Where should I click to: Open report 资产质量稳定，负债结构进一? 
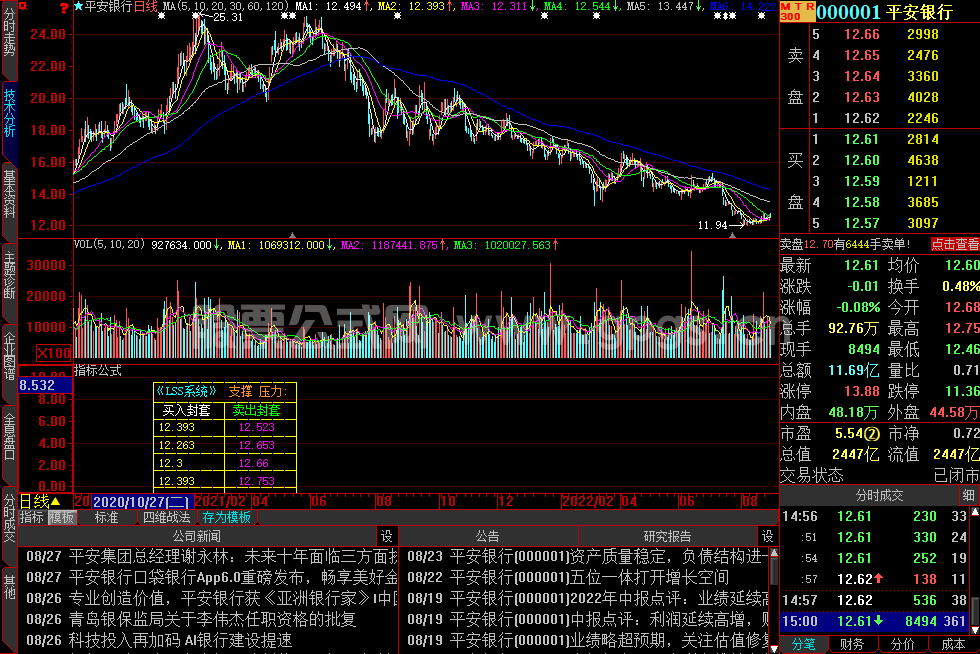click(x=588, y=556)
